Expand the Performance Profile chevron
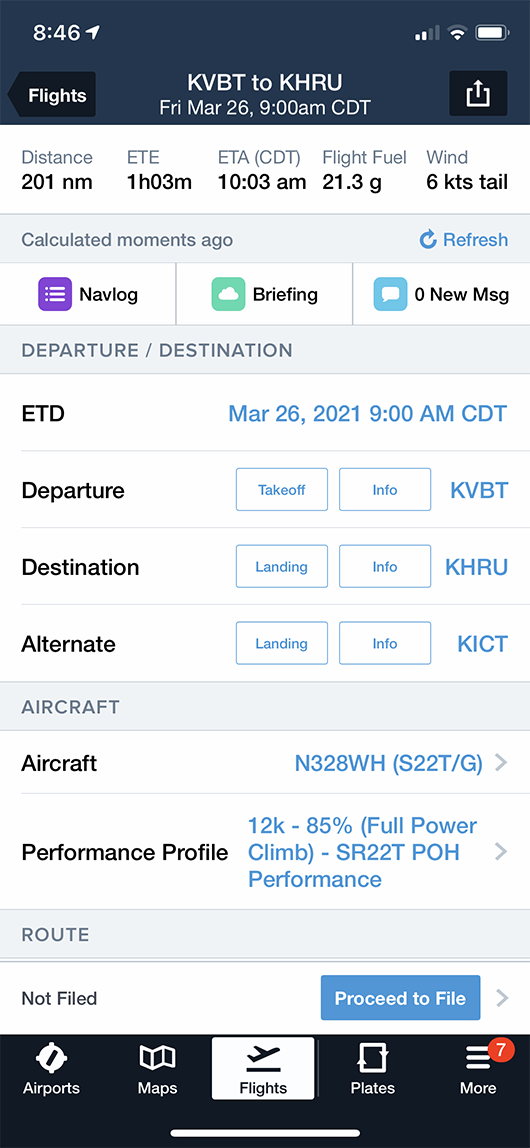Screen dimensions: 530x1148 coord(501,852)
